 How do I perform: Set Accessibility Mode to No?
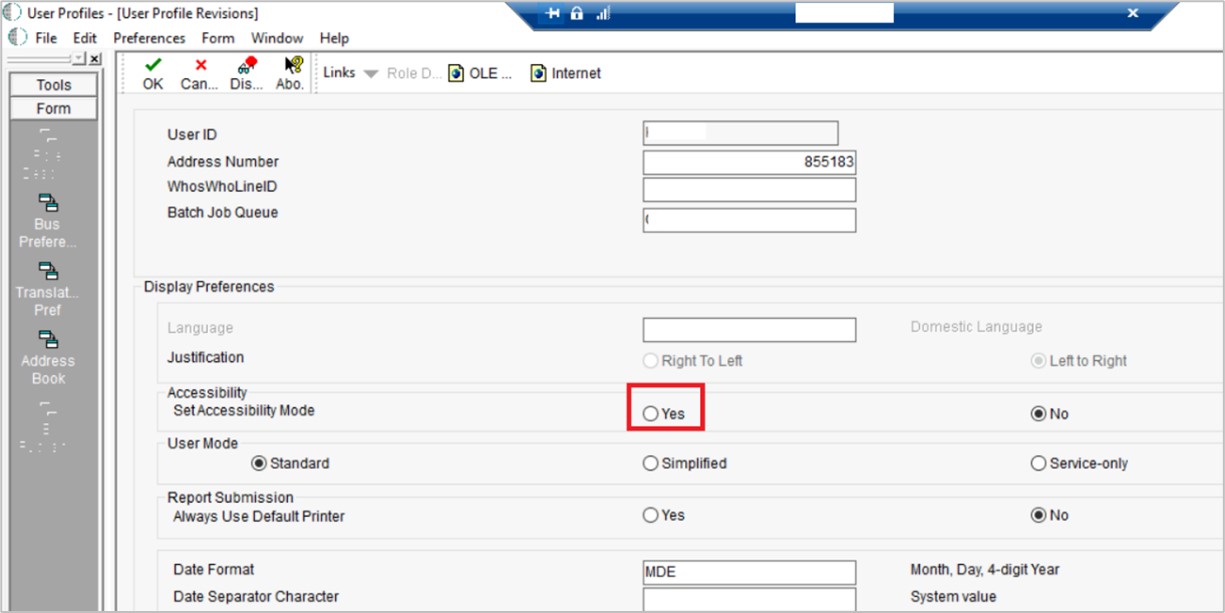coord(1039,413)
